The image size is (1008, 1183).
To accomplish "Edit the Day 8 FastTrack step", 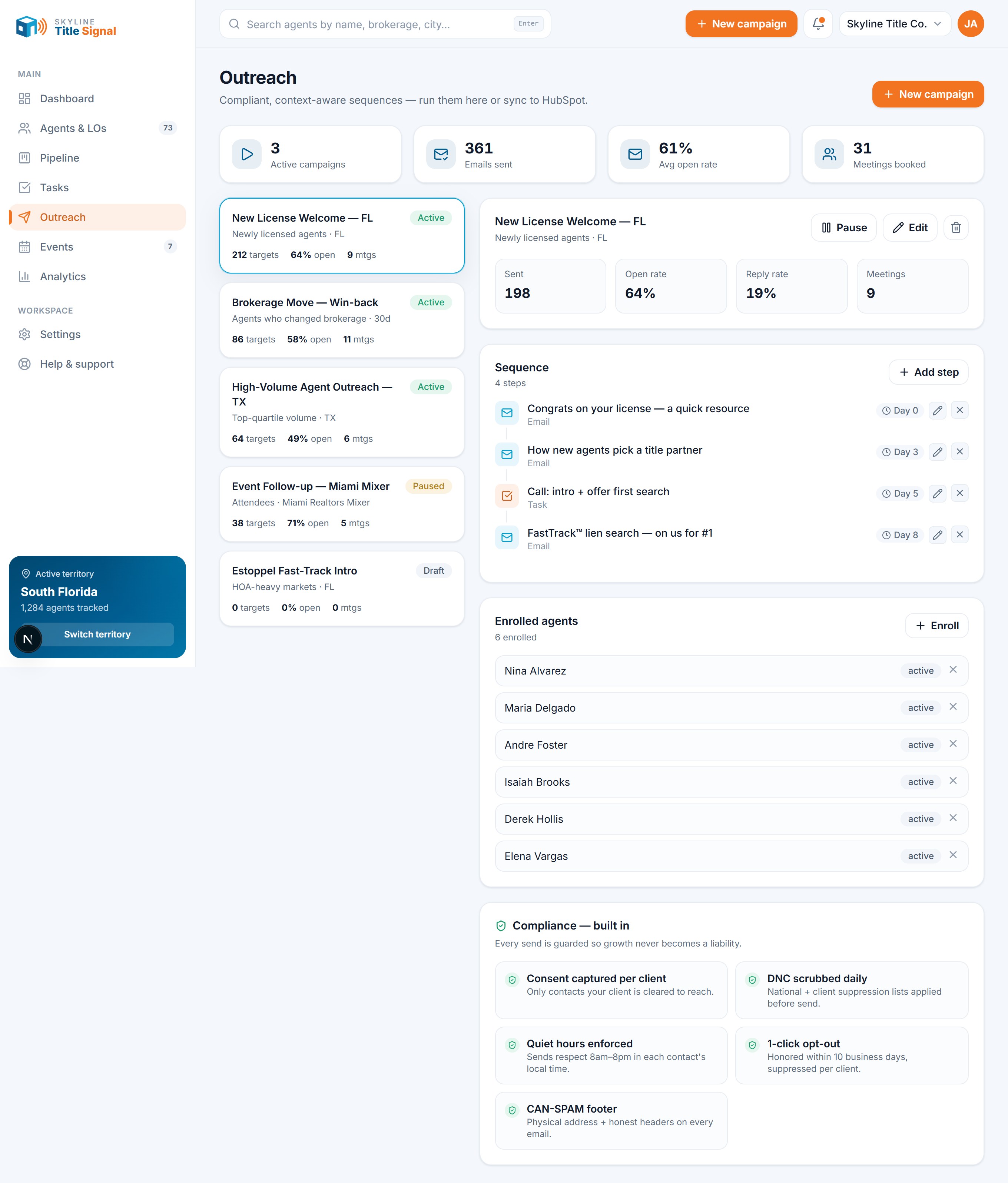I will [937, 535].
